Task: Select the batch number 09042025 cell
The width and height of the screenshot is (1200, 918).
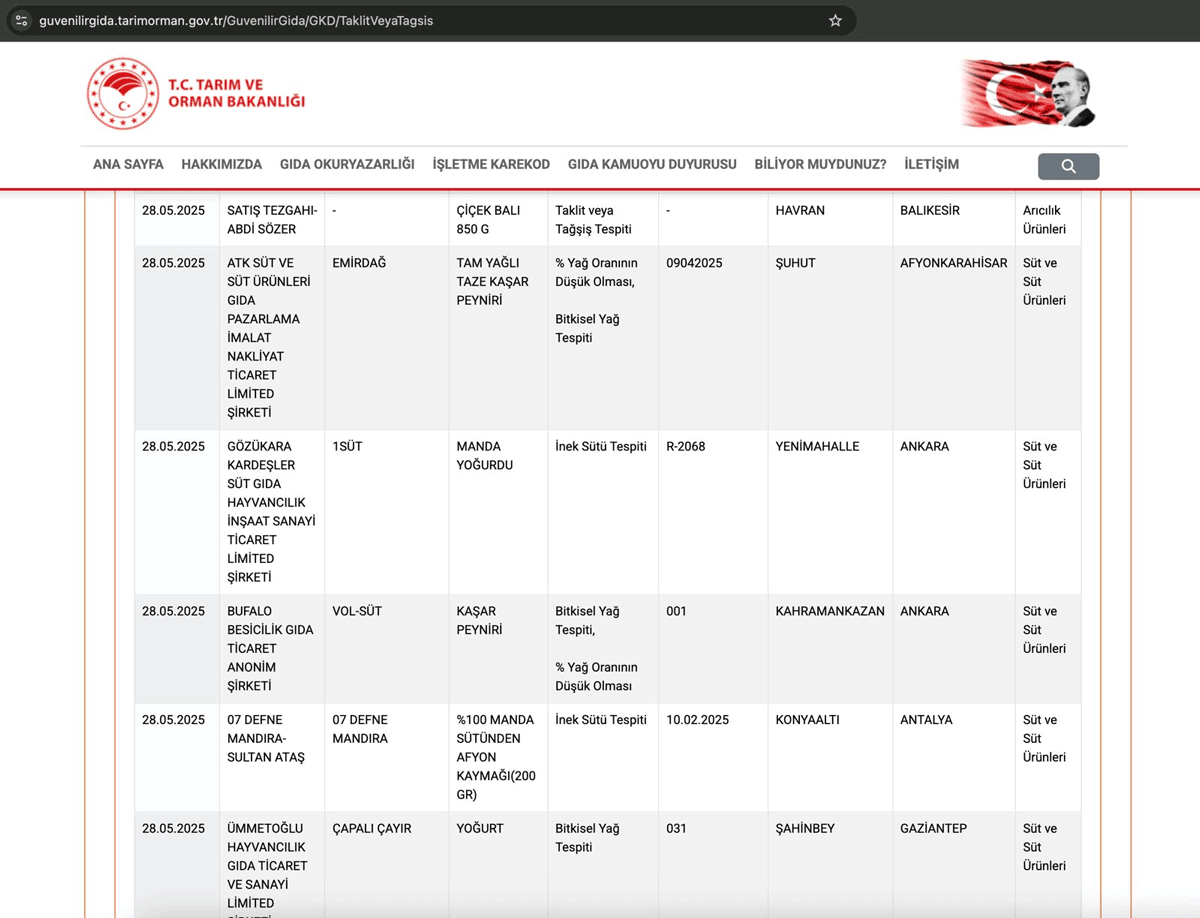Action: tap(713, 338)
